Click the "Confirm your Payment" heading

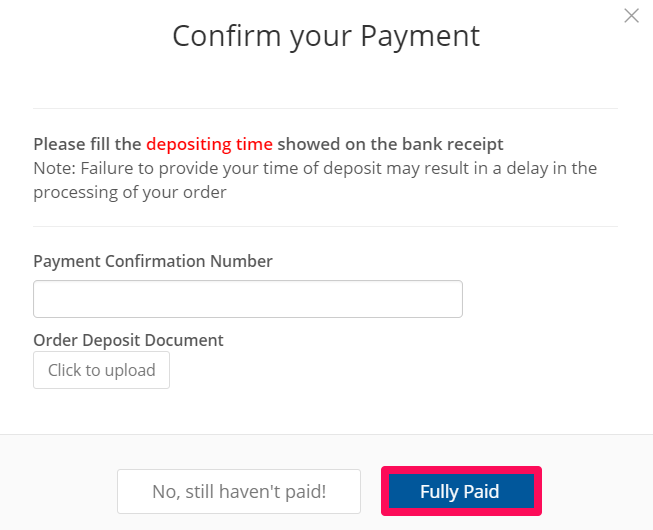[326, 36]
